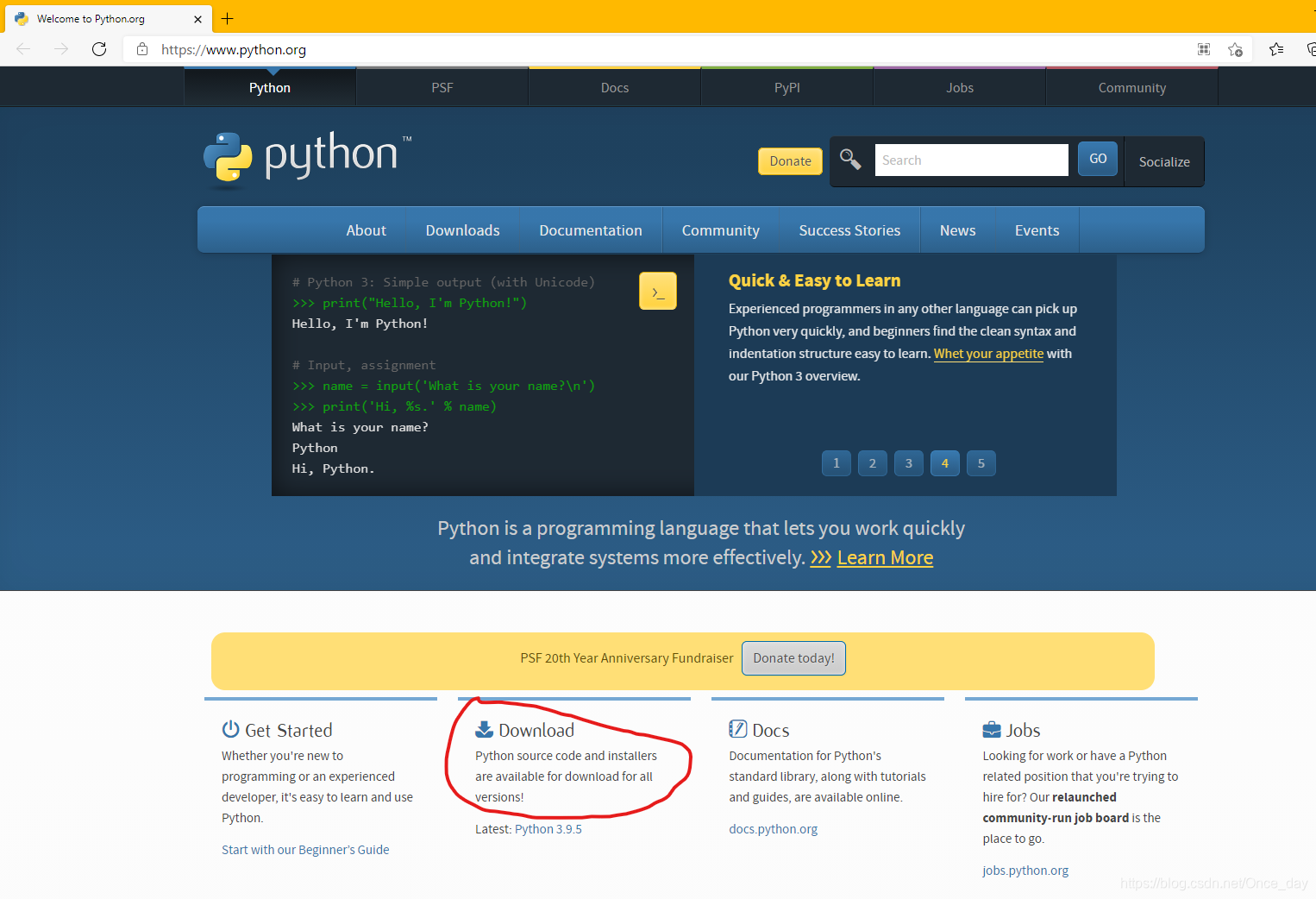Open the jobs.python.org link
Image resolution: width=1316 pixels, height=899 pixels.
1025,871
